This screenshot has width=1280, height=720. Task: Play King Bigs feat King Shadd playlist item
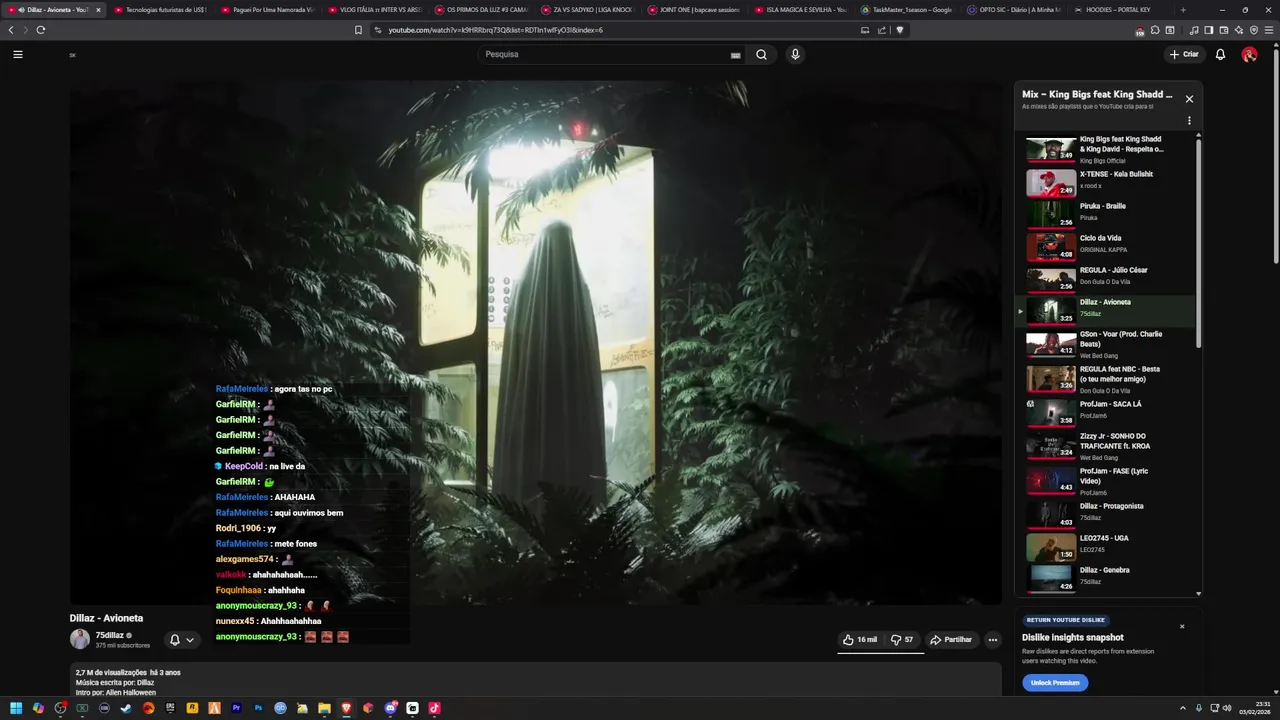pyautogui.click(x=1110, y=149)
